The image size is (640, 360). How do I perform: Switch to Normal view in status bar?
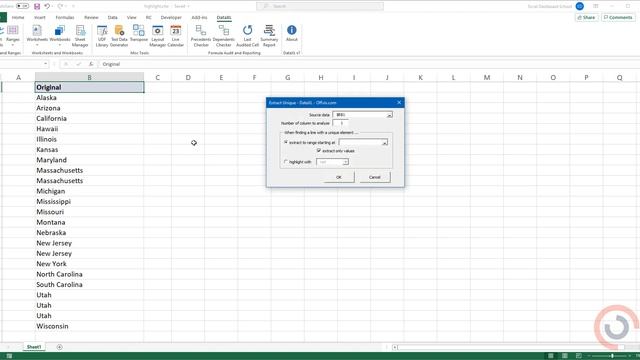click(x=551, y=356)
